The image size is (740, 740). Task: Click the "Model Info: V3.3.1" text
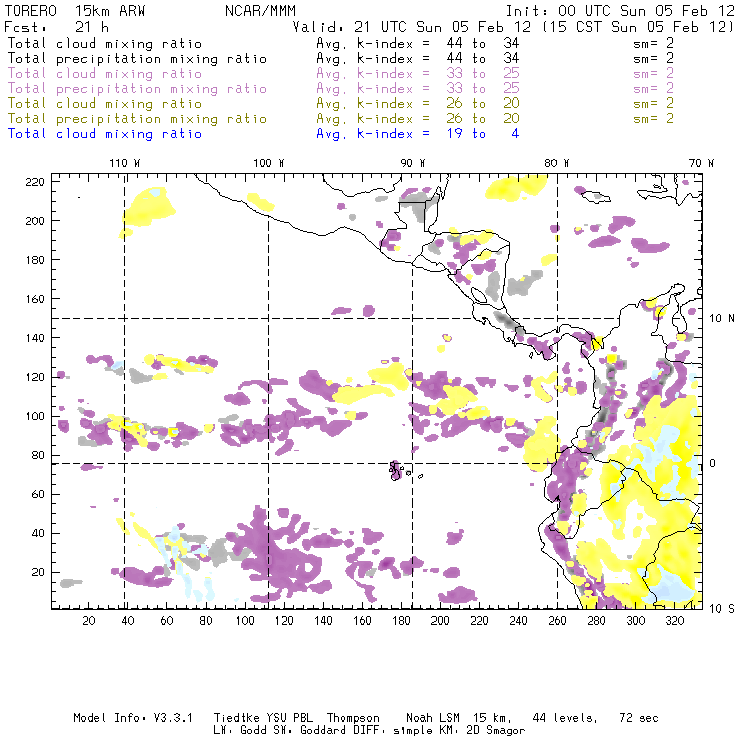coord(133,718)
